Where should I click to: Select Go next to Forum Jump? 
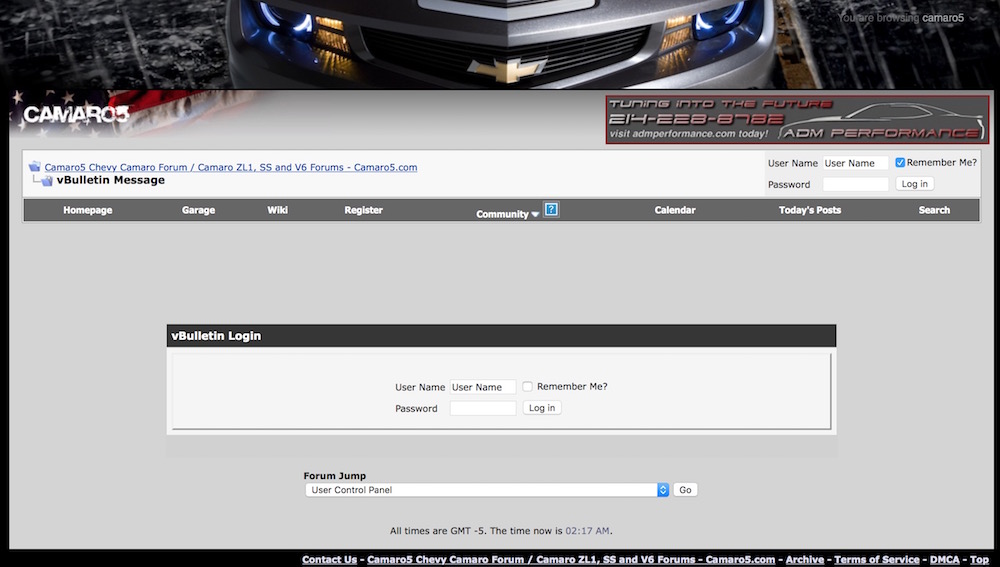click(685, 490)
